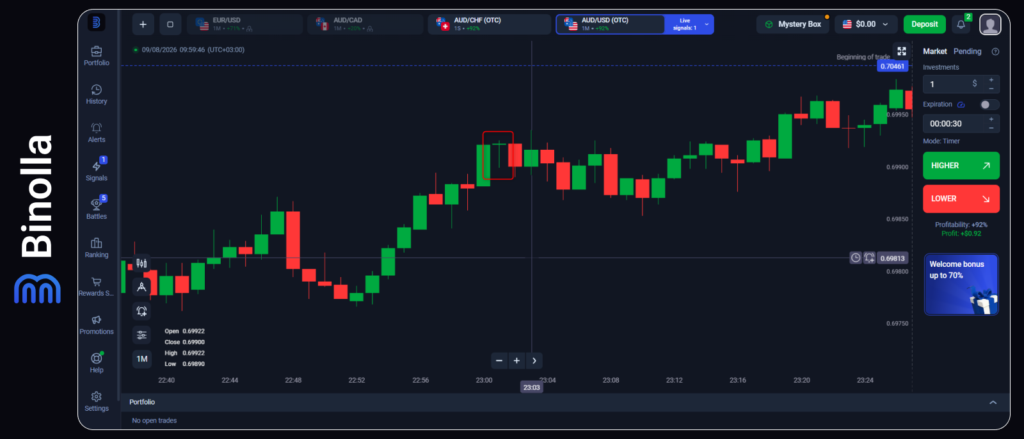Screen dimensions: 1024x439
Task: Open the Promotions section
Action: pos(97,325)
